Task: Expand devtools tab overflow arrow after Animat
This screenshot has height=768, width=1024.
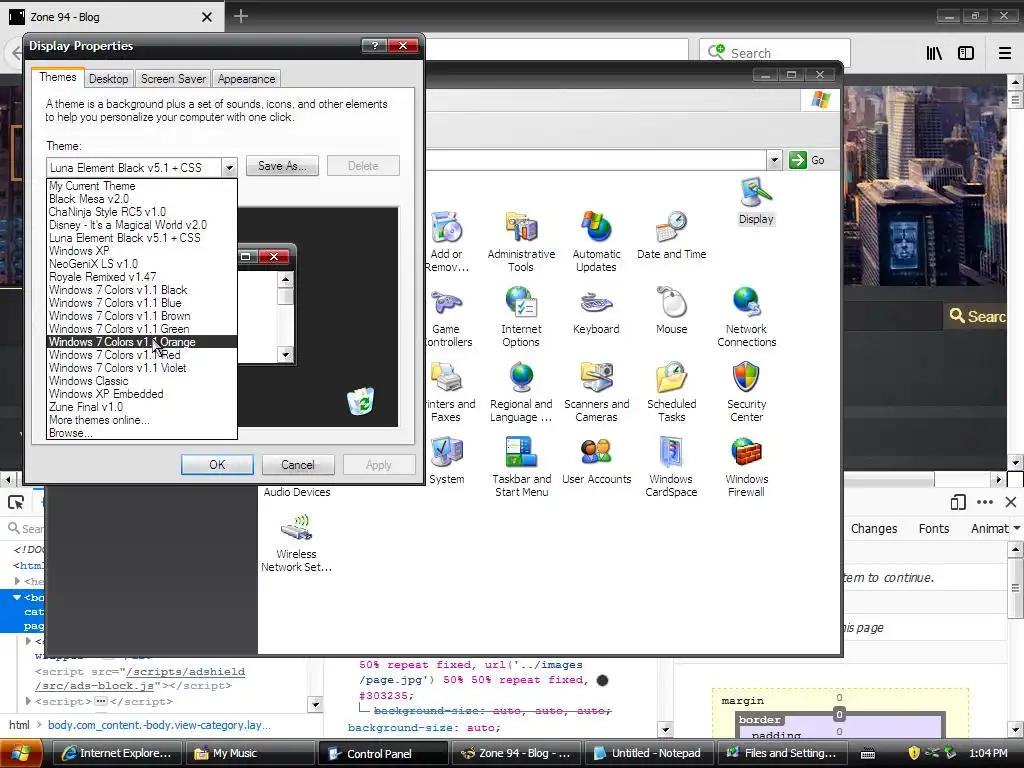Action: click(x=1016, y=528)
